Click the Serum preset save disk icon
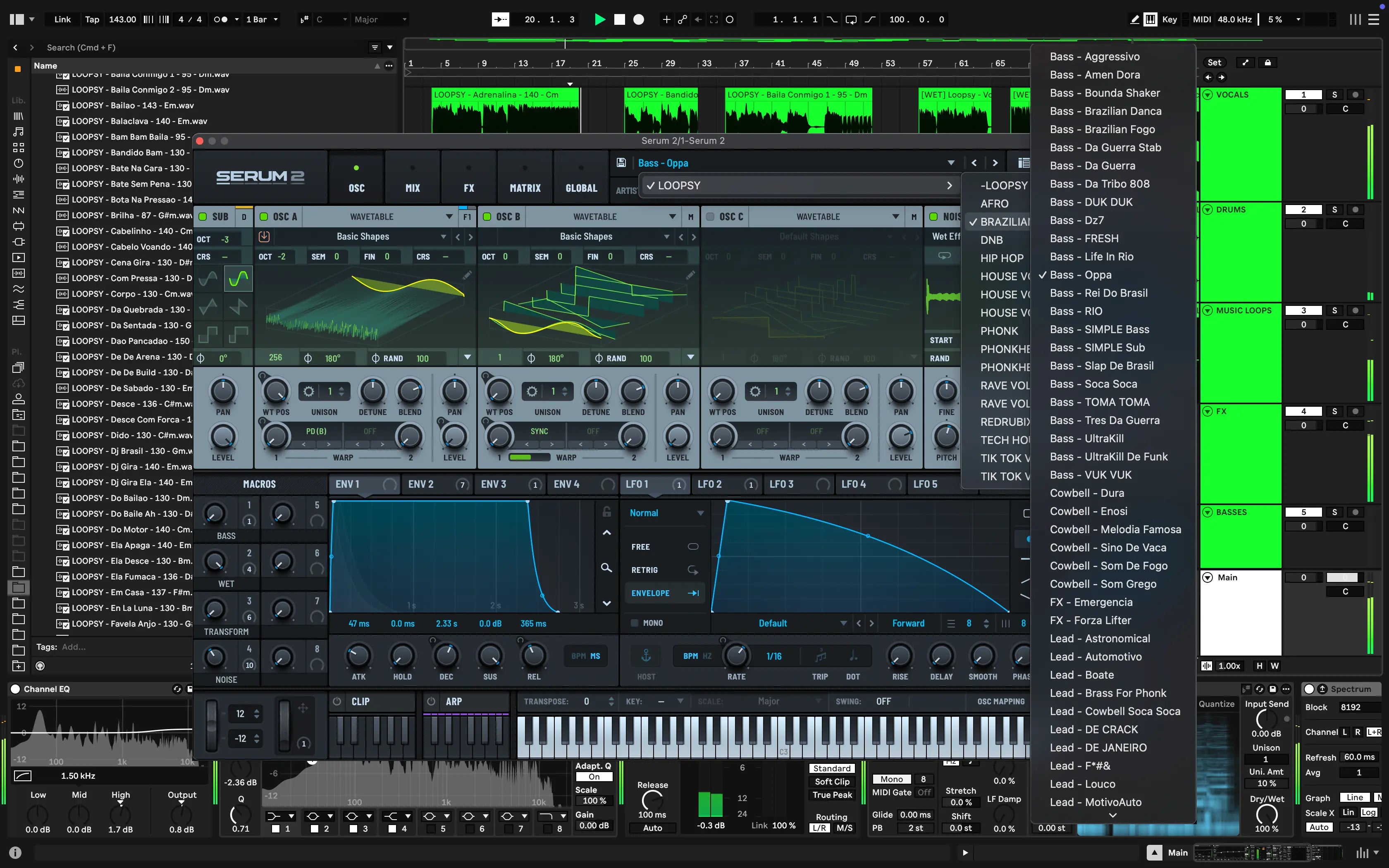 pos(621,163)
